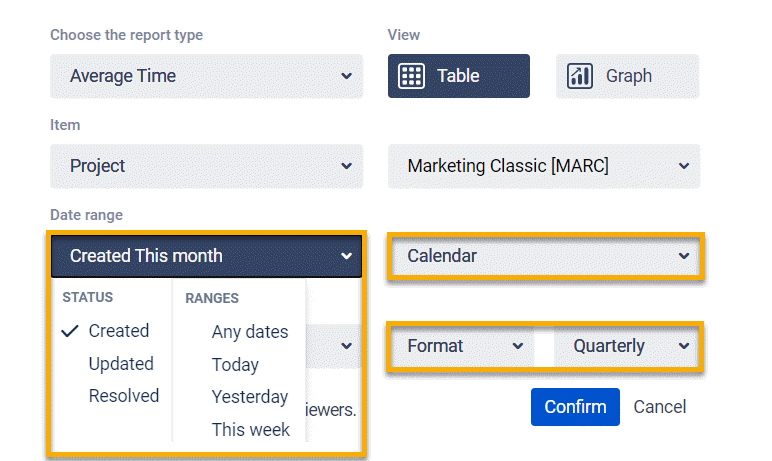Image resolution: width=772 pixels, height=461 pixels.
Task: Select Updated in the status list
Action: [x=121, y=364]
